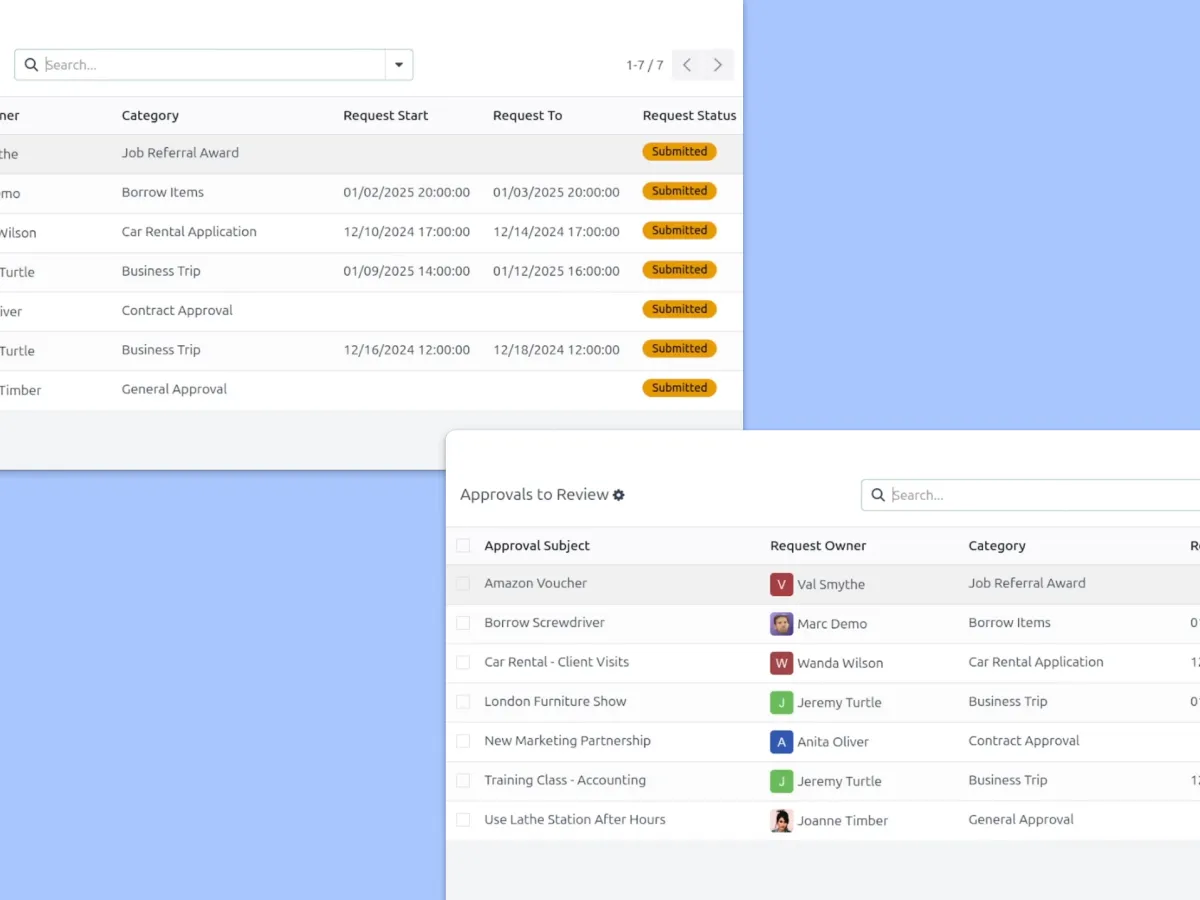This screenshot has height=900, width=1200.
Task: Check the Use Lathe Station After Hours checkbox
Action: click(463, 820)
